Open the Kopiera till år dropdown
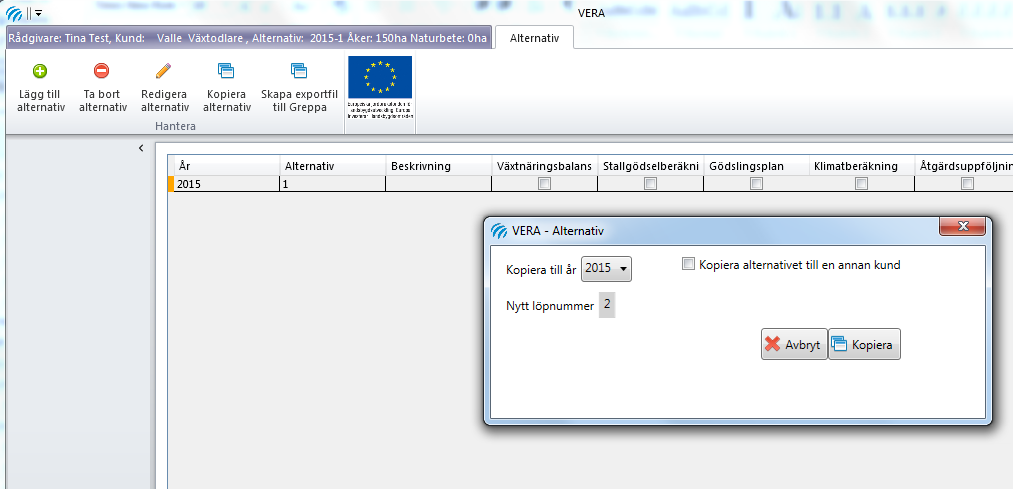This screenshot has height=489, width=1013. (x=607, y=269)
